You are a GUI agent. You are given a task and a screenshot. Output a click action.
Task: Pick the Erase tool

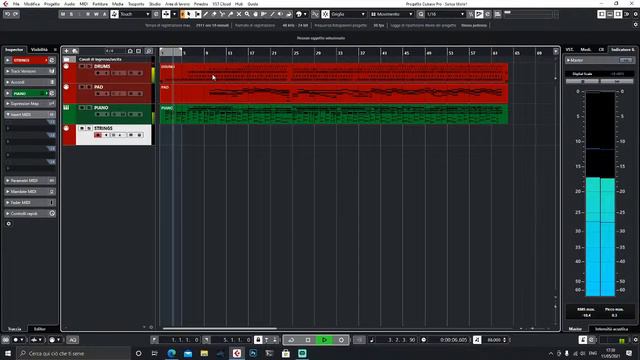[x=214, y=14]
